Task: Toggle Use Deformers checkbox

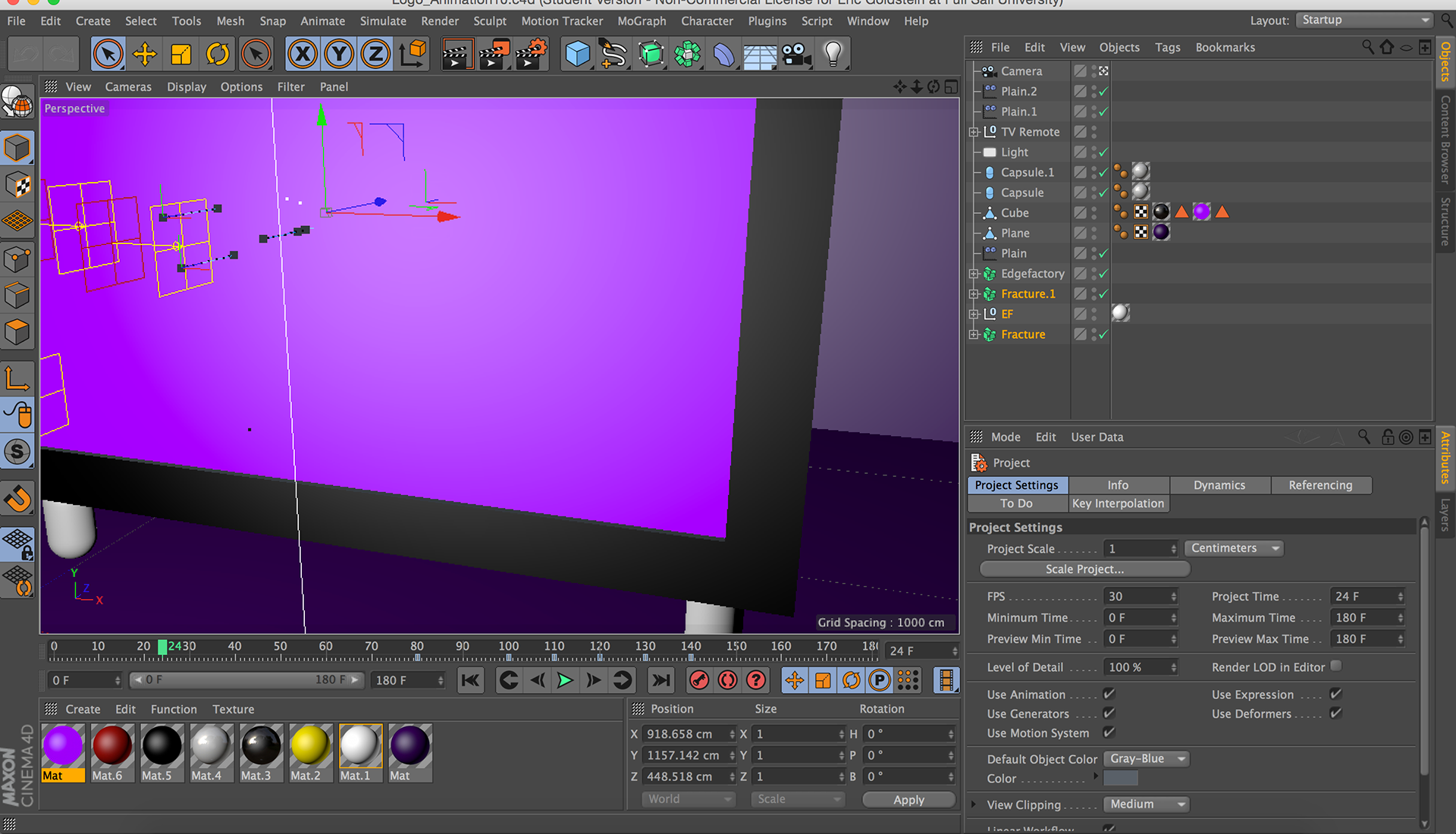Action: [x=1336, y=713]
